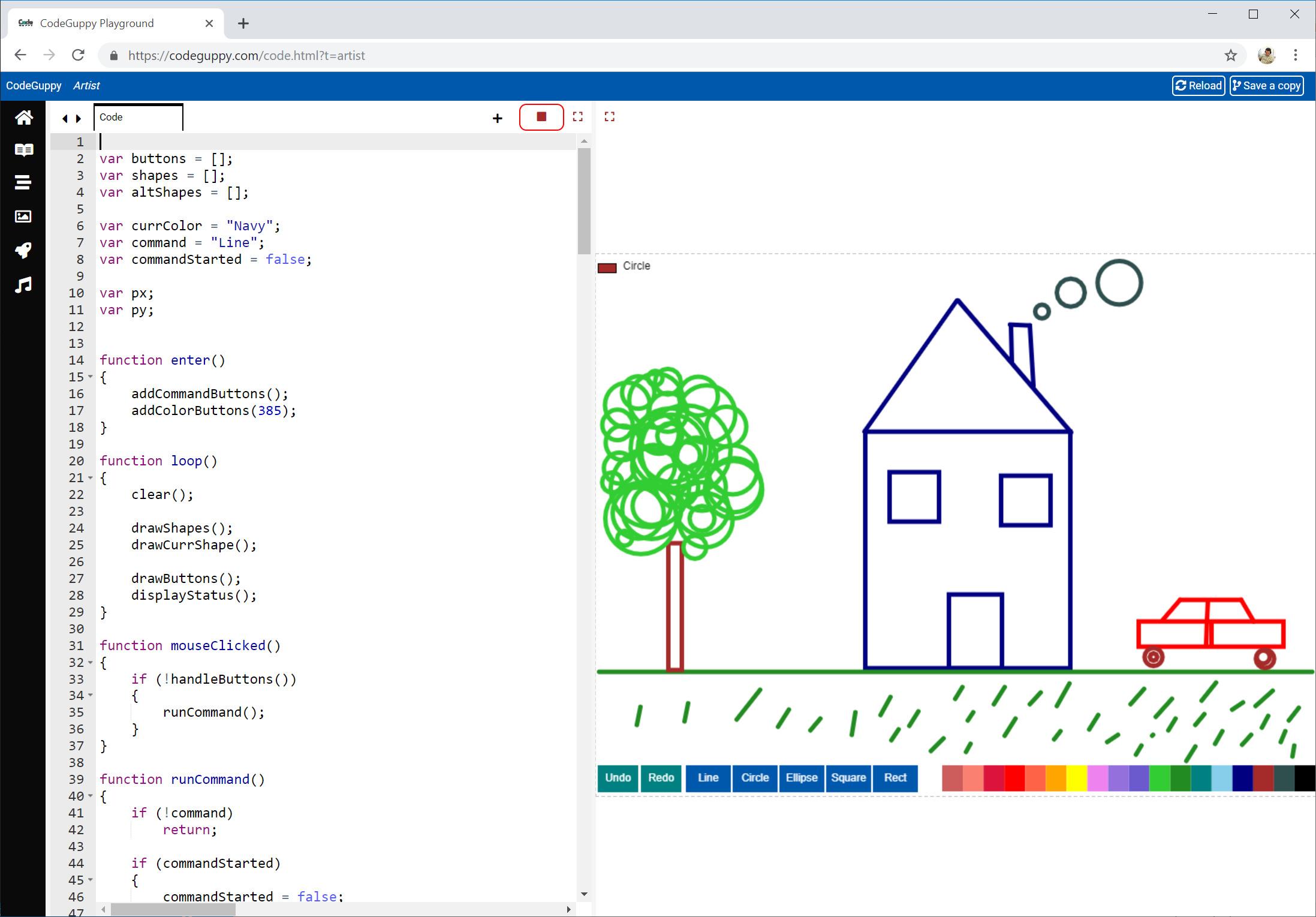This screenshot has width=1316, height=917.
Task: Choose the Circle drawing command
Action: point(754,778)
